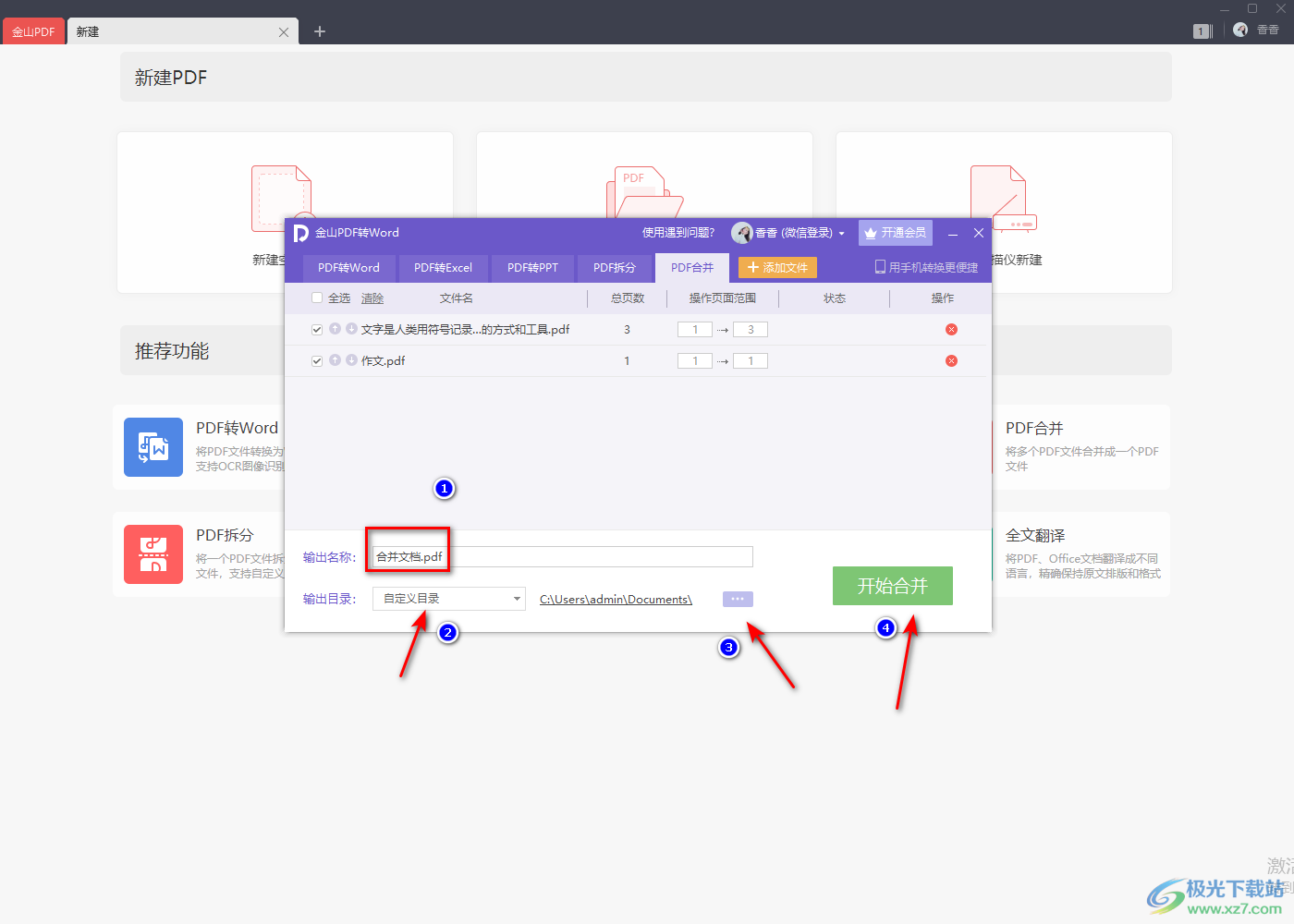Move 作文.pdf down arrow icon
This screenshot has height=924, width=1294.
(x=351, y=360)
